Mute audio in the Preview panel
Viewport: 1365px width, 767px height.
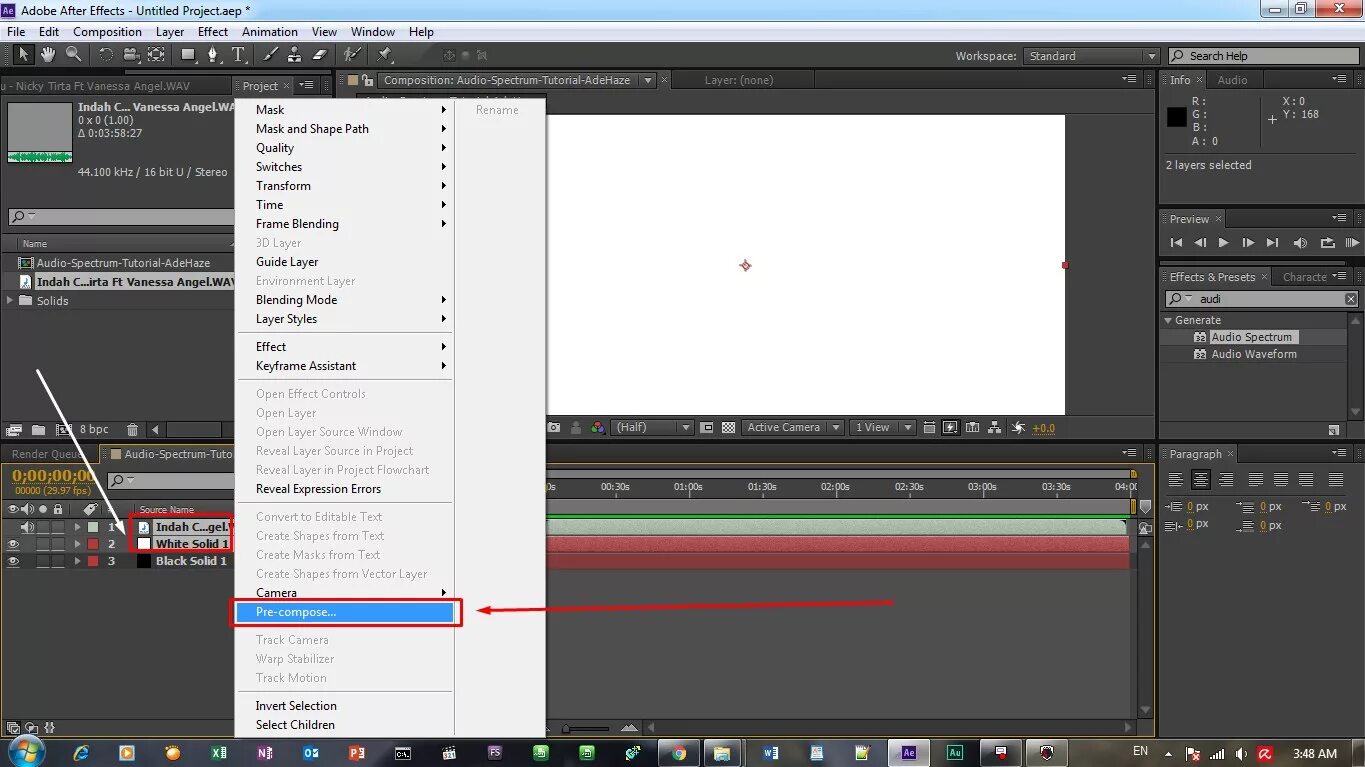coord(1300,242)
